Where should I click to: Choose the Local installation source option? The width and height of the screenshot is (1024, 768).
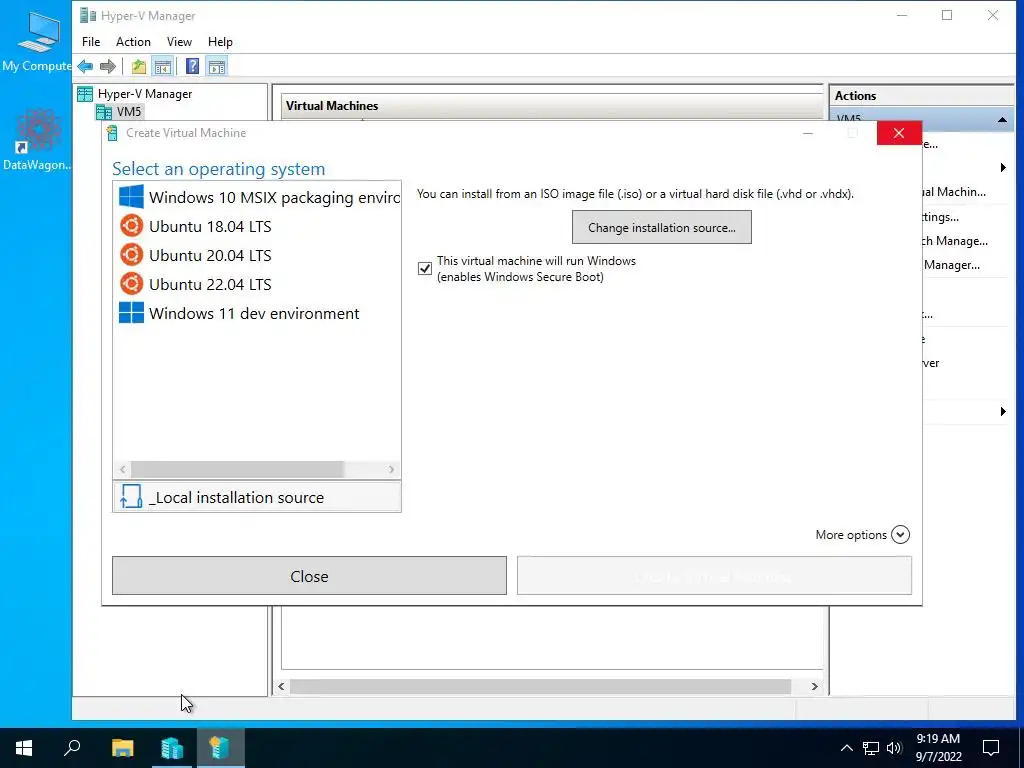pyautogui.click(x=257, y=497)
